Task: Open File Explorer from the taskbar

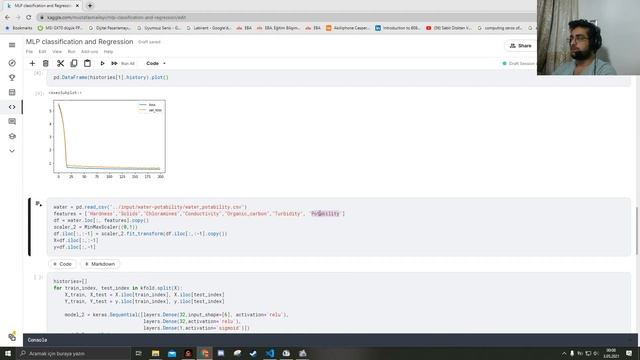Action: [x=156, y=353]
